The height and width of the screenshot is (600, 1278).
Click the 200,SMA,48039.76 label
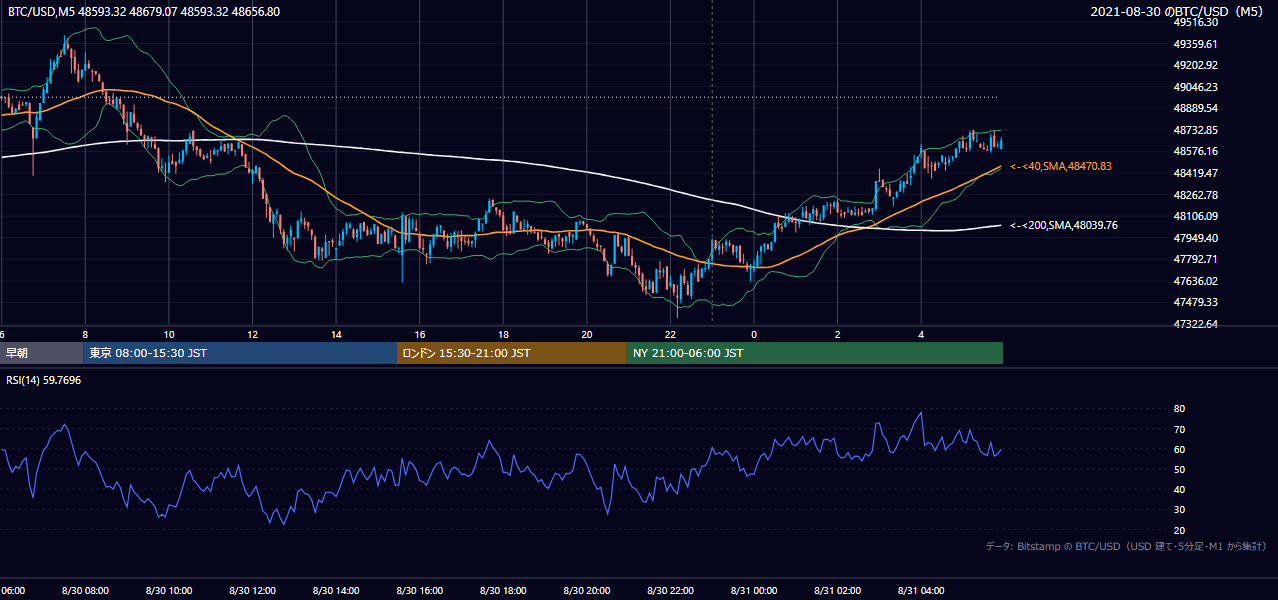coord(1064,225)
